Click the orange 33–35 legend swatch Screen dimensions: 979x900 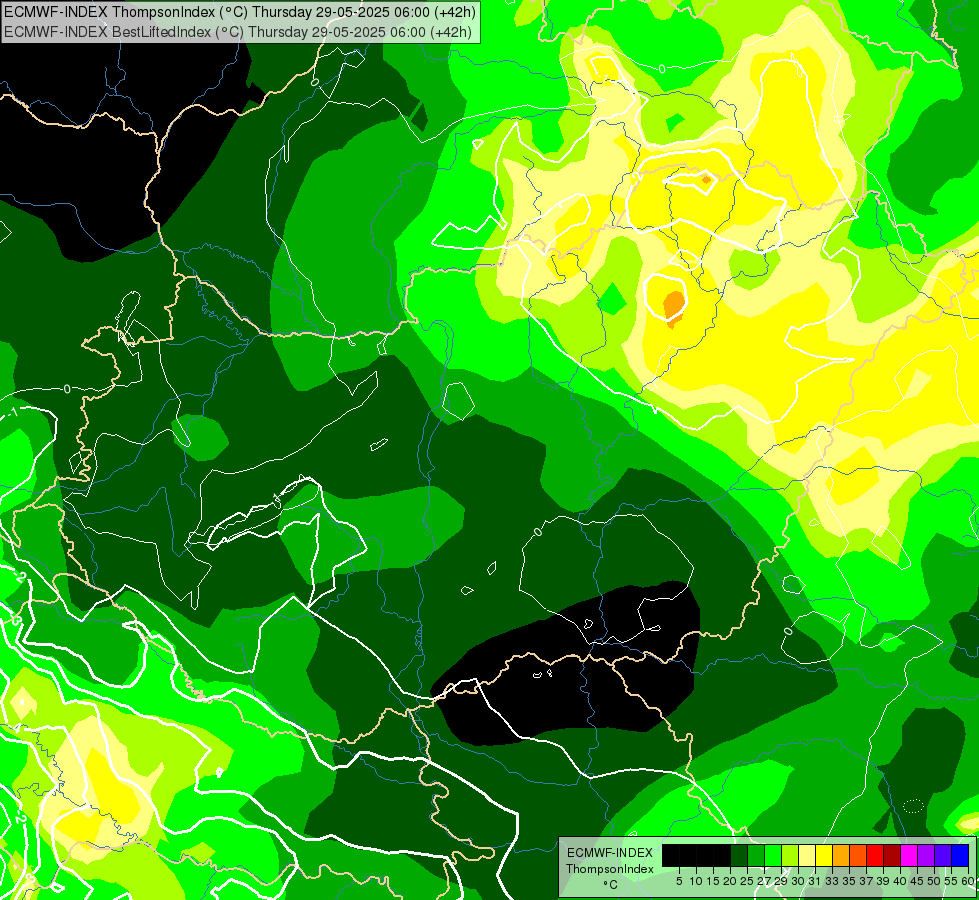coord(841,855)
